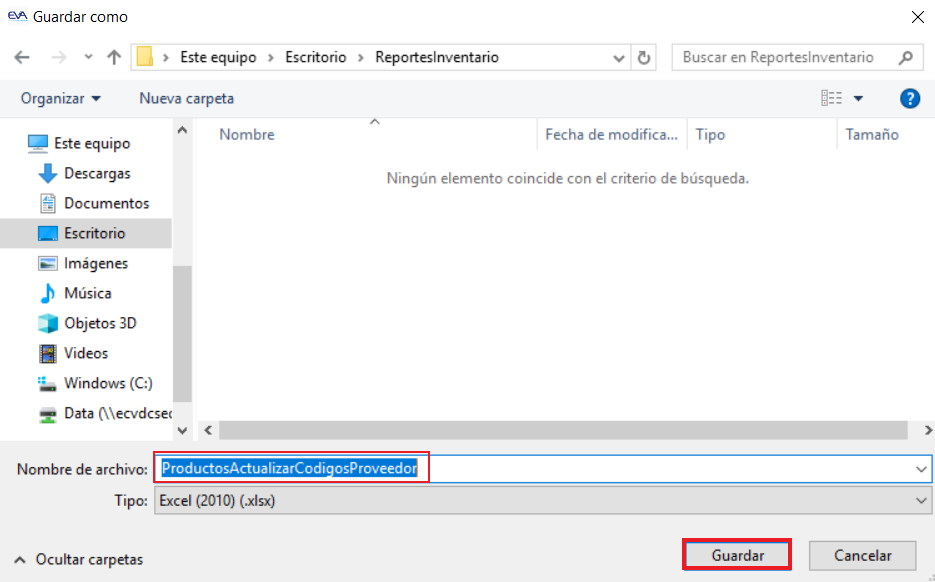This screenshot has width=935, height=582.
Task: Open the Organizar menu
Action: pyautogui.click(x=60, y=98)
